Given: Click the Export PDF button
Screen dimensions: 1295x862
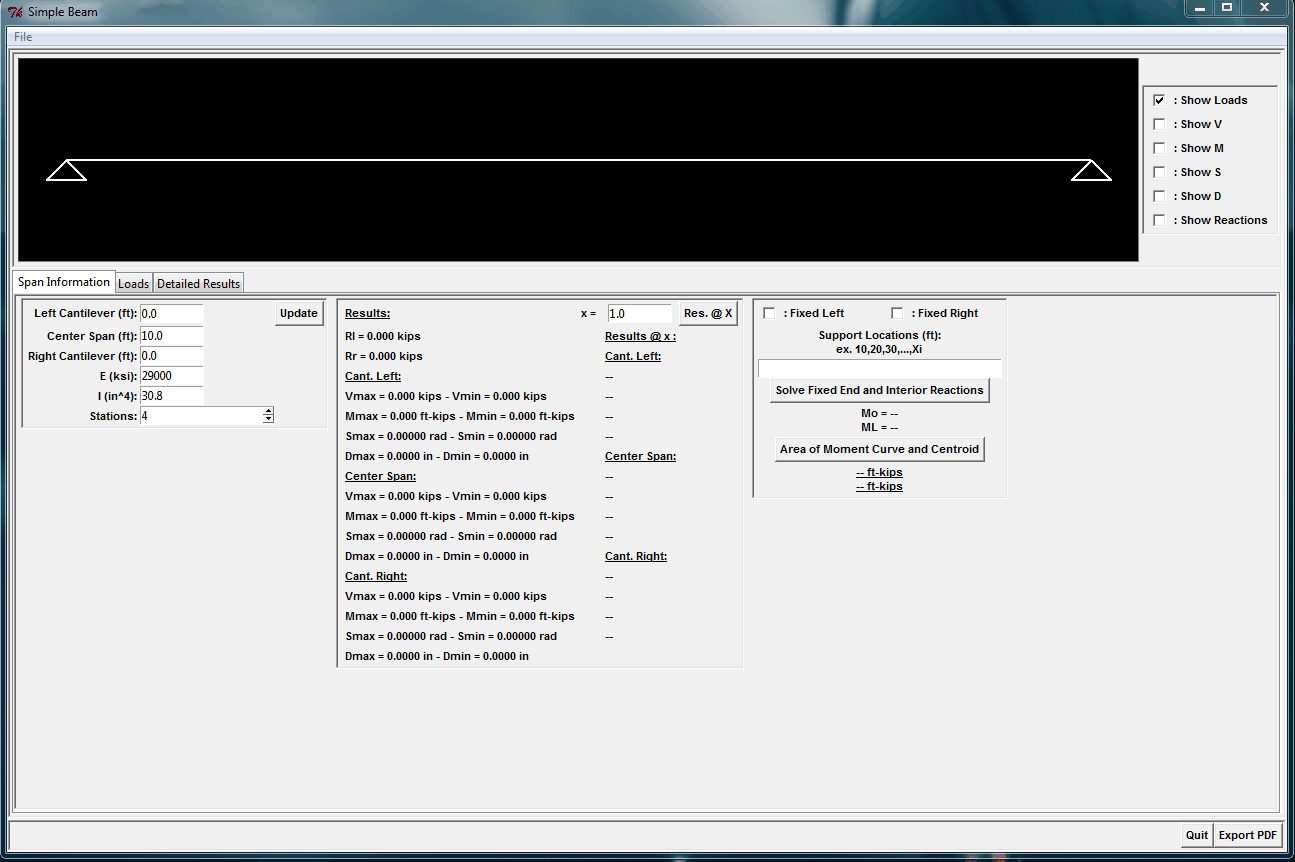Looking at the screenshot, I should pos(1248,835).
